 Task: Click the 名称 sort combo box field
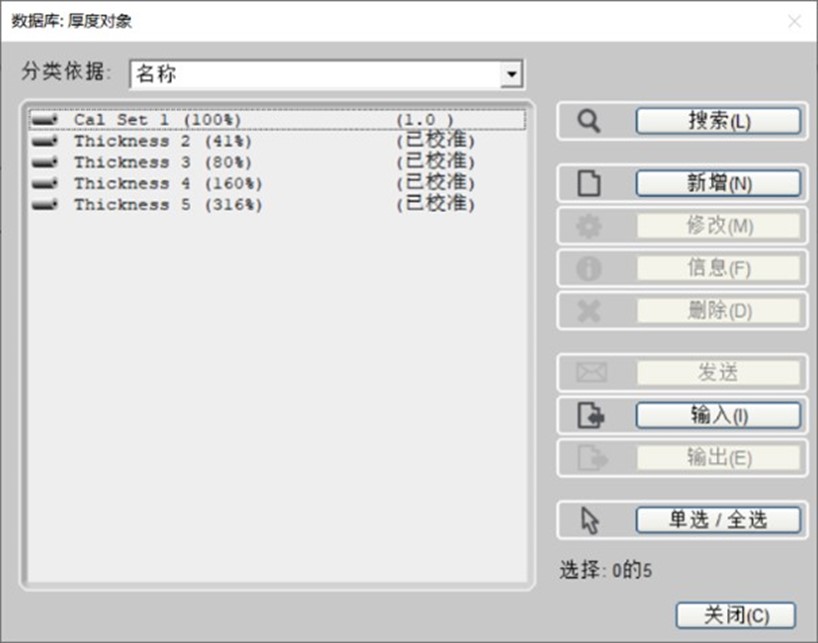point(315,74)
